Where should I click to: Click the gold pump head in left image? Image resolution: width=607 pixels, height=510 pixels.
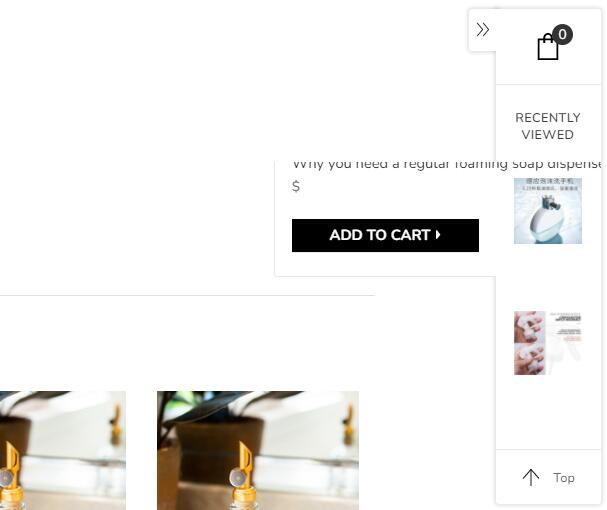point(9,471)
